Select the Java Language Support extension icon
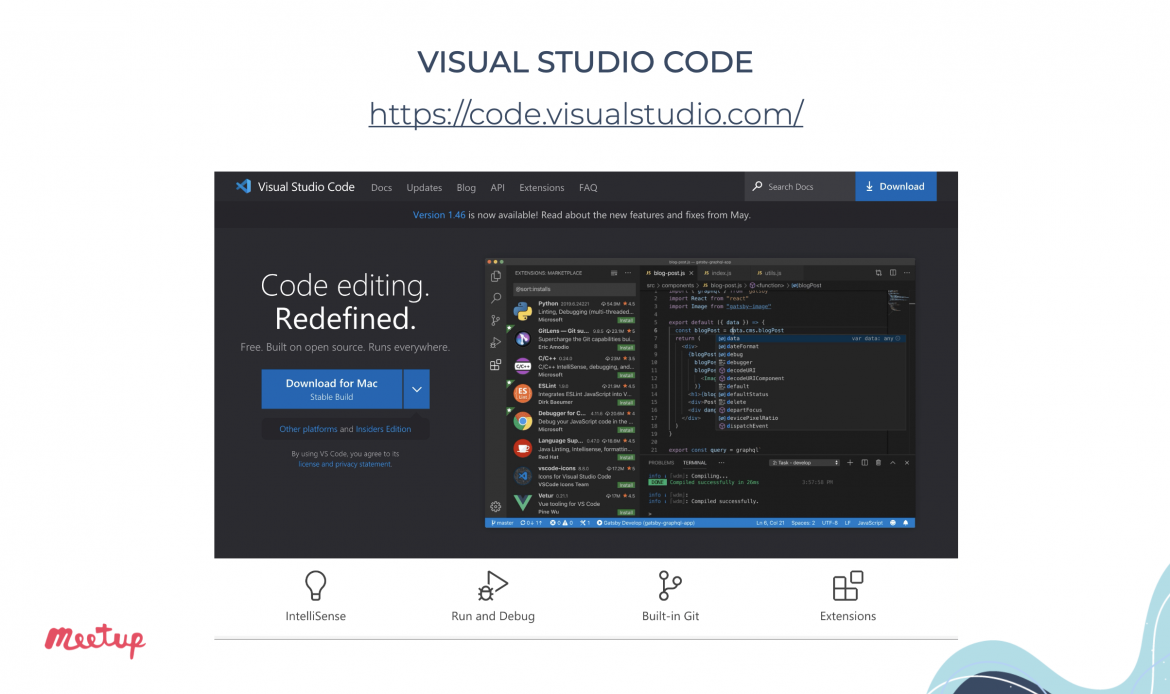This screenshot has height=694, width=1170. [523, 448]
